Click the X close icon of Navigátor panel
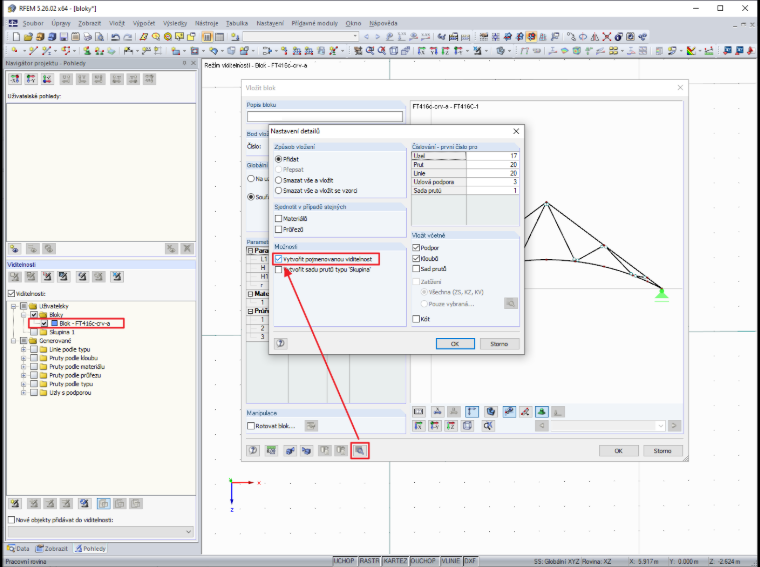Viewport: 760px width, 567px height. (x=193, y=63)
